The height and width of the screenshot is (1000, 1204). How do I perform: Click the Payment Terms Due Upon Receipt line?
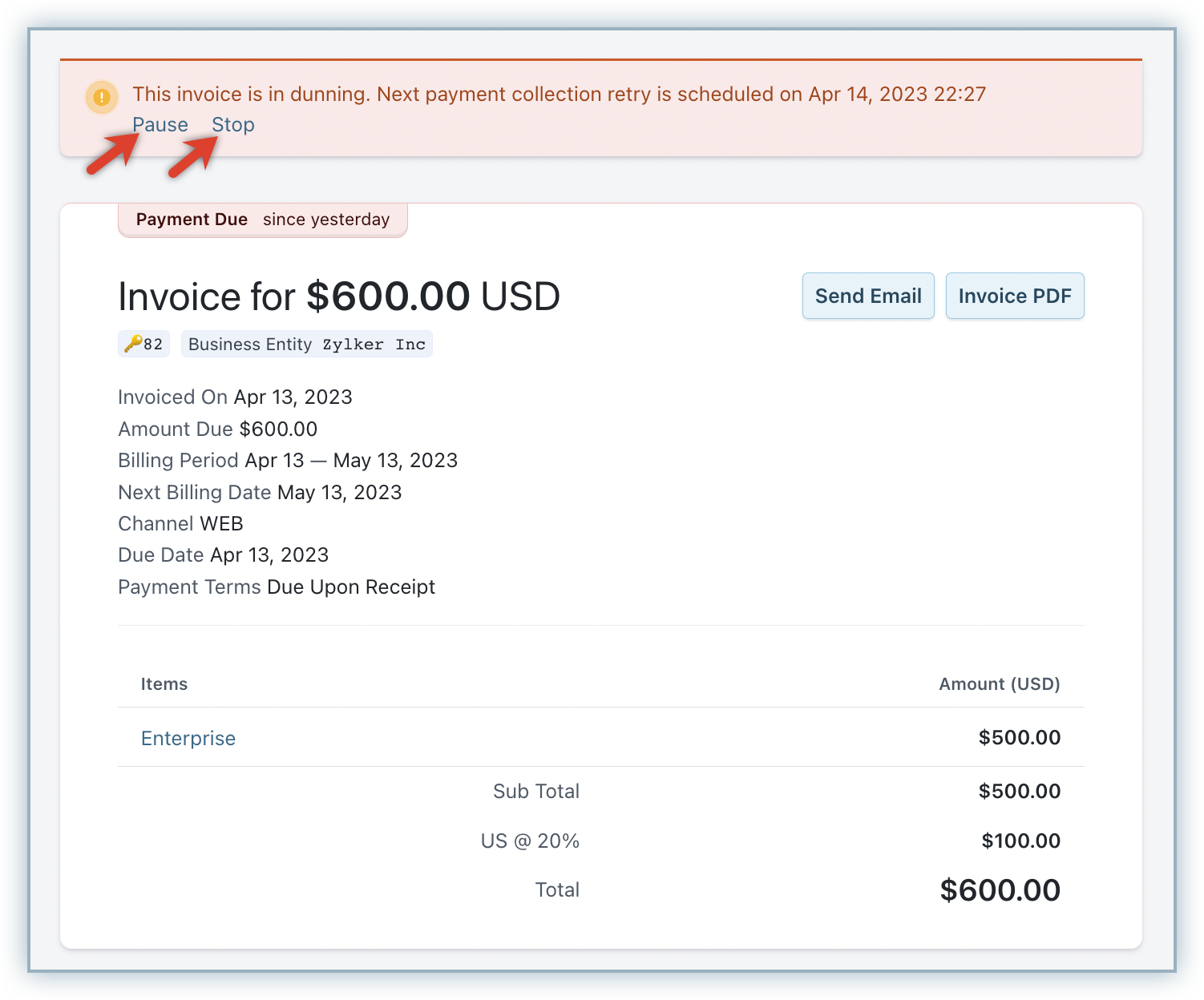pyautogui.click(x=277, y=587)
